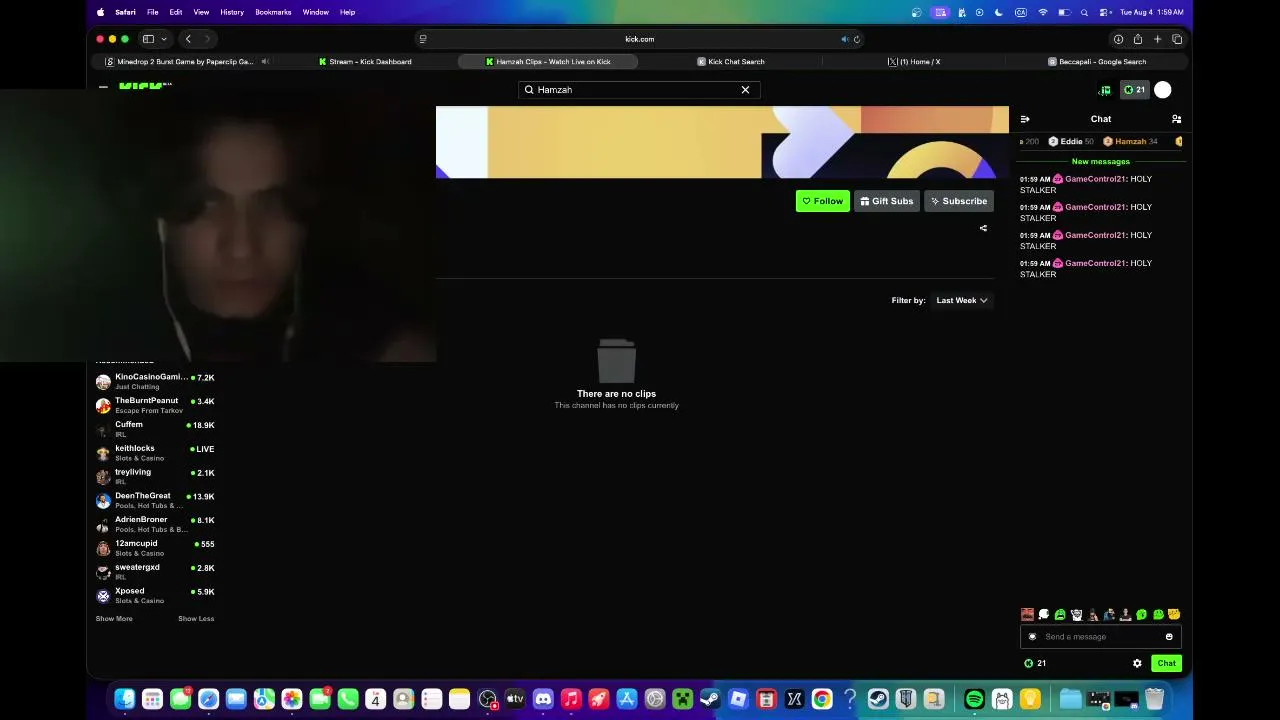The image size is (1280, 720).
Task: Open the Filter by Last Week dropdown
Action: pyautogui.click(x=962, y=300)
